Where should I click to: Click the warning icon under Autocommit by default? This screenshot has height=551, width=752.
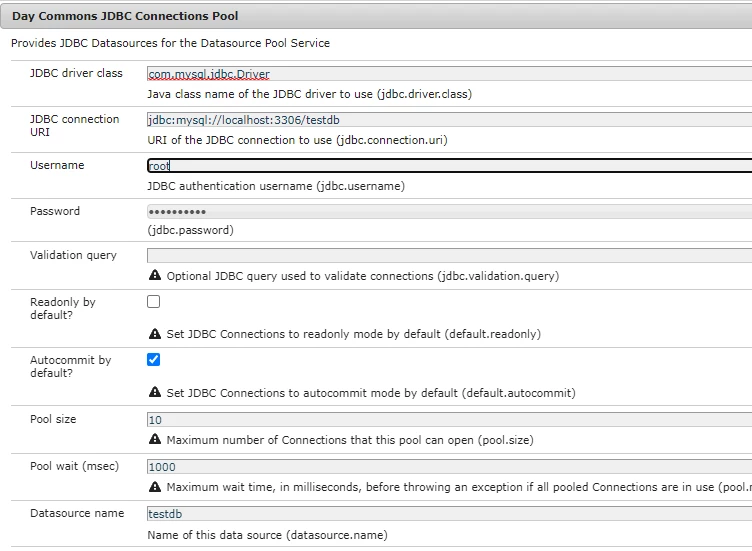[x=155, y=393]
